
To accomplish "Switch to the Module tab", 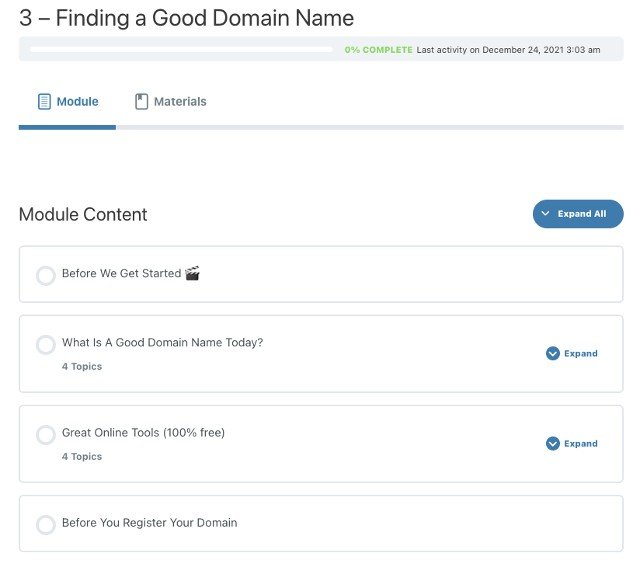I will click(67, 102).
